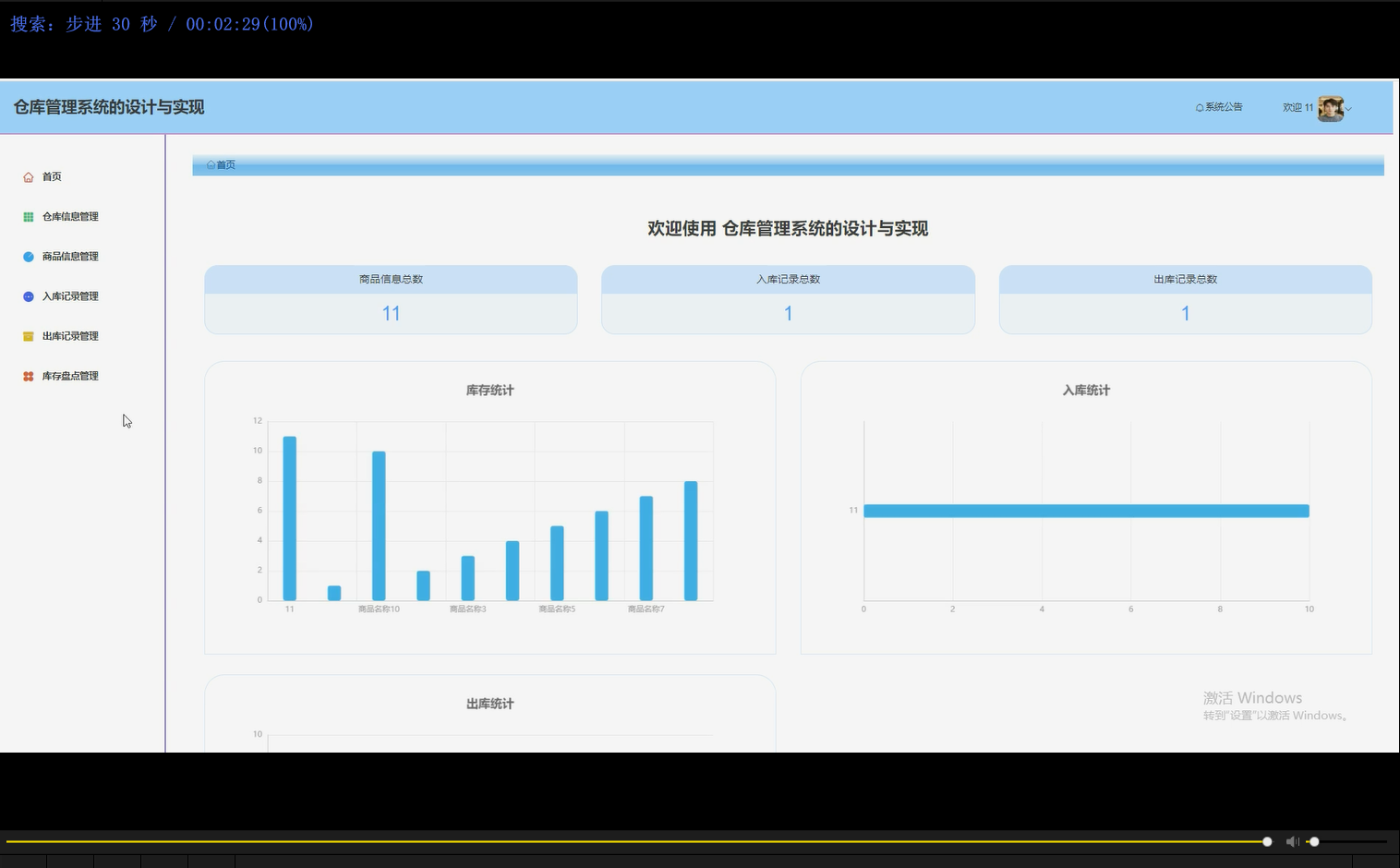
Task: Click the 出库统计 chart title
Action: point(489,704)
